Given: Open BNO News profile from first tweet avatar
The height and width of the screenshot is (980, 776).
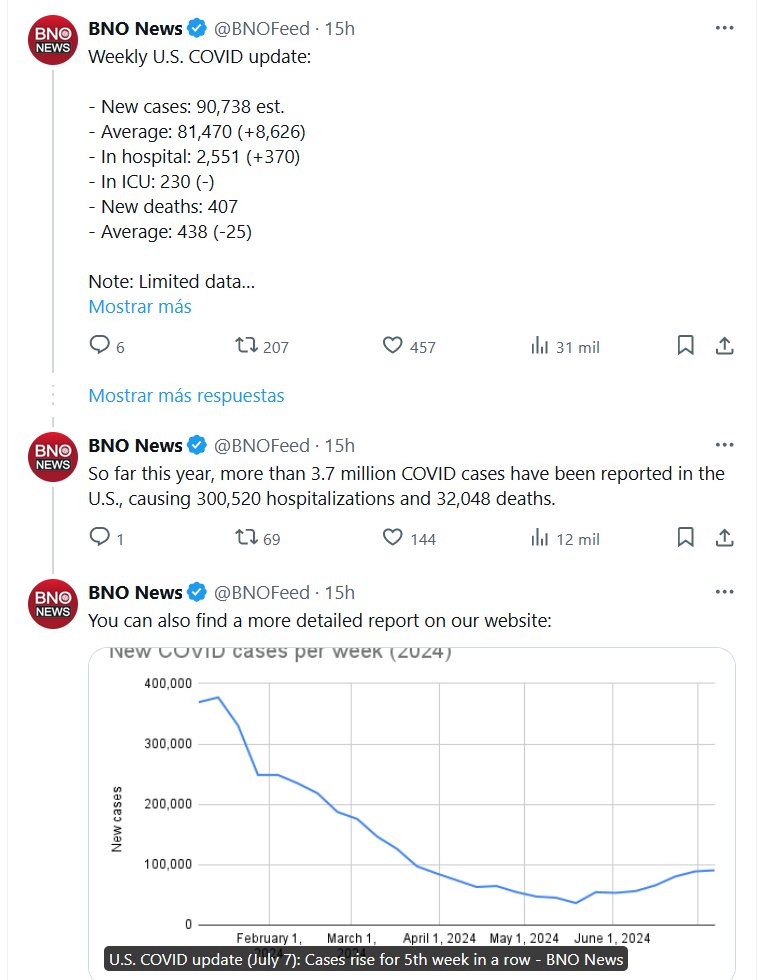Looking at the screenshot, I should click(x=53, y=40).
